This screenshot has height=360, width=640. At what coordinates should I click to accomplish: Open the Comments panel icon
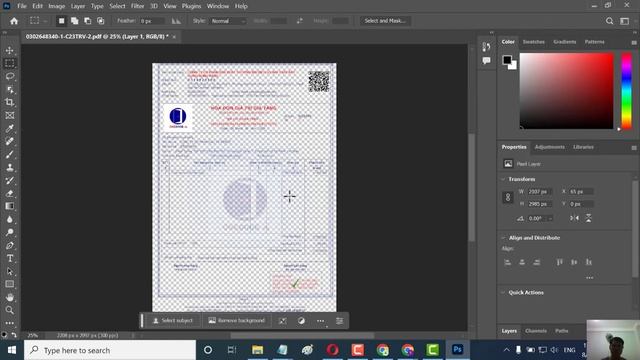coord(486,60)
